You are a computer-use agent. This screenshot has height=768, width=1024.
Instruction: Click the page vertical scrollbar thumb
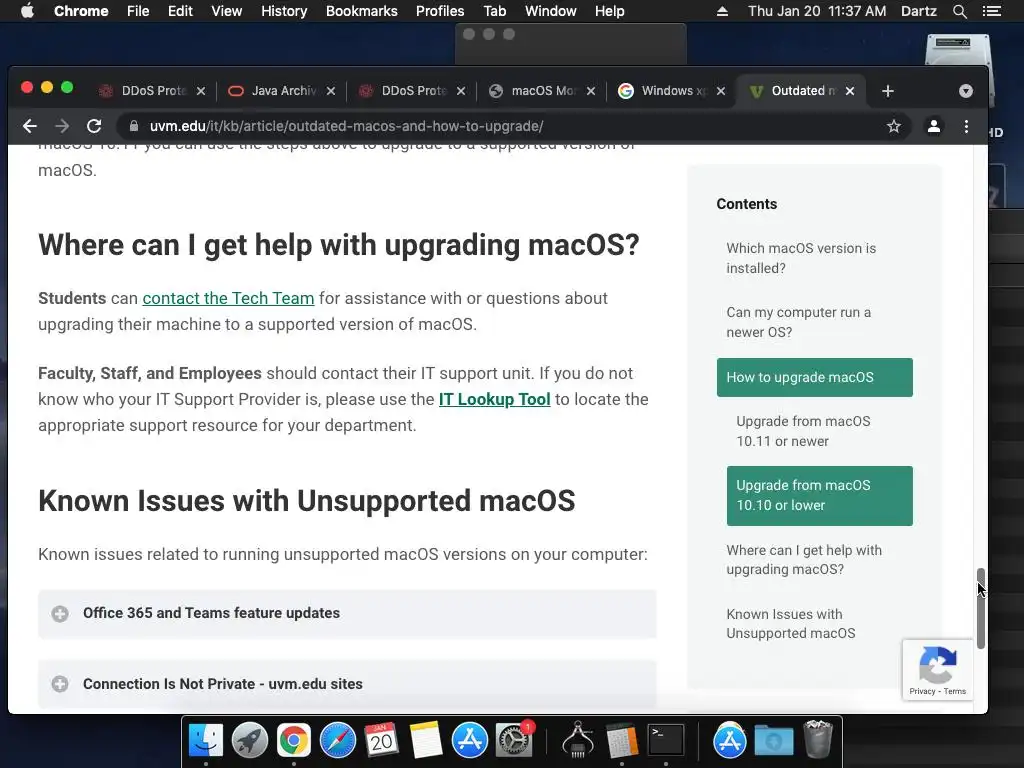(x=980, y=609)
